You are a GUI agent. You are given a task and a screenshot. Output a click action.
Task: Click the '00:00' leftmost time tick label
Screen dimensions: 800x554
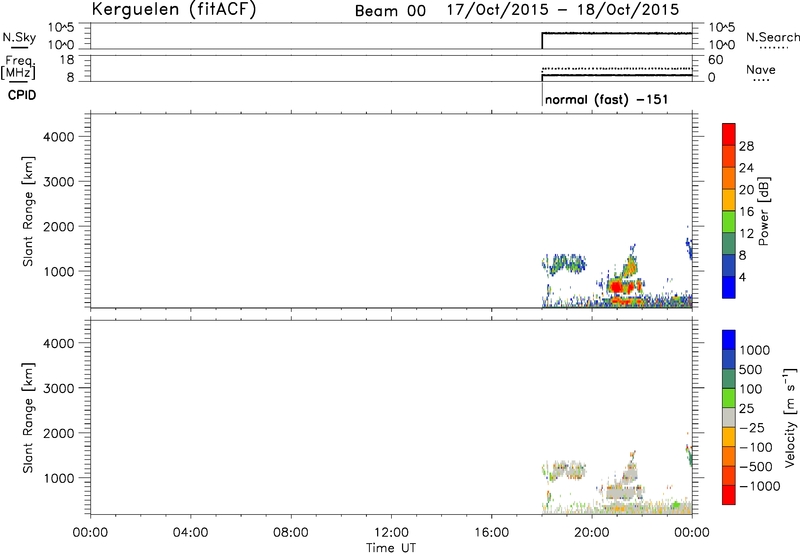(90, 533)
